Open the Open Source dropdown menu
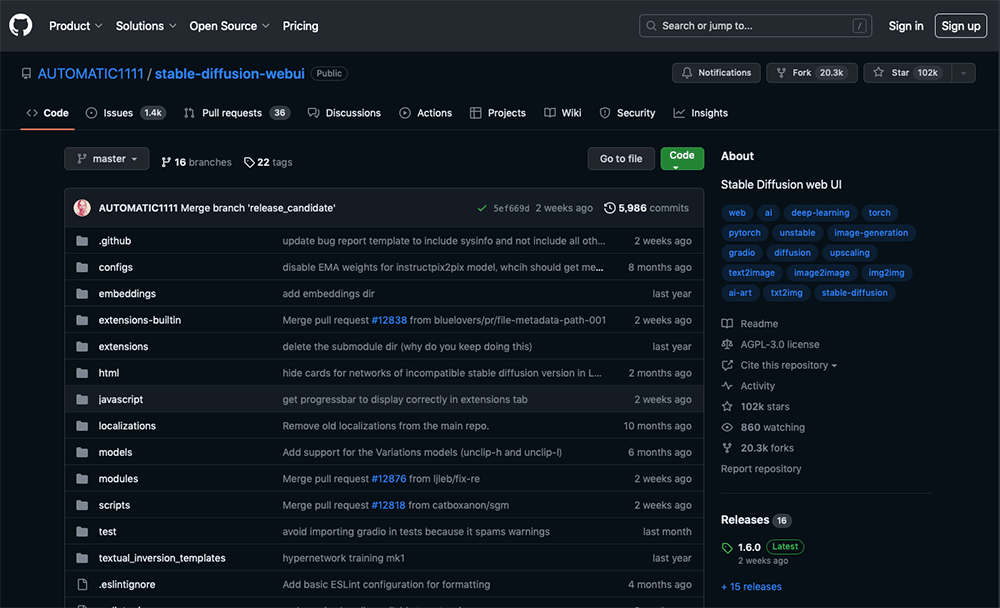This screenshot has width=1000, height=608. tap(229, 26)
